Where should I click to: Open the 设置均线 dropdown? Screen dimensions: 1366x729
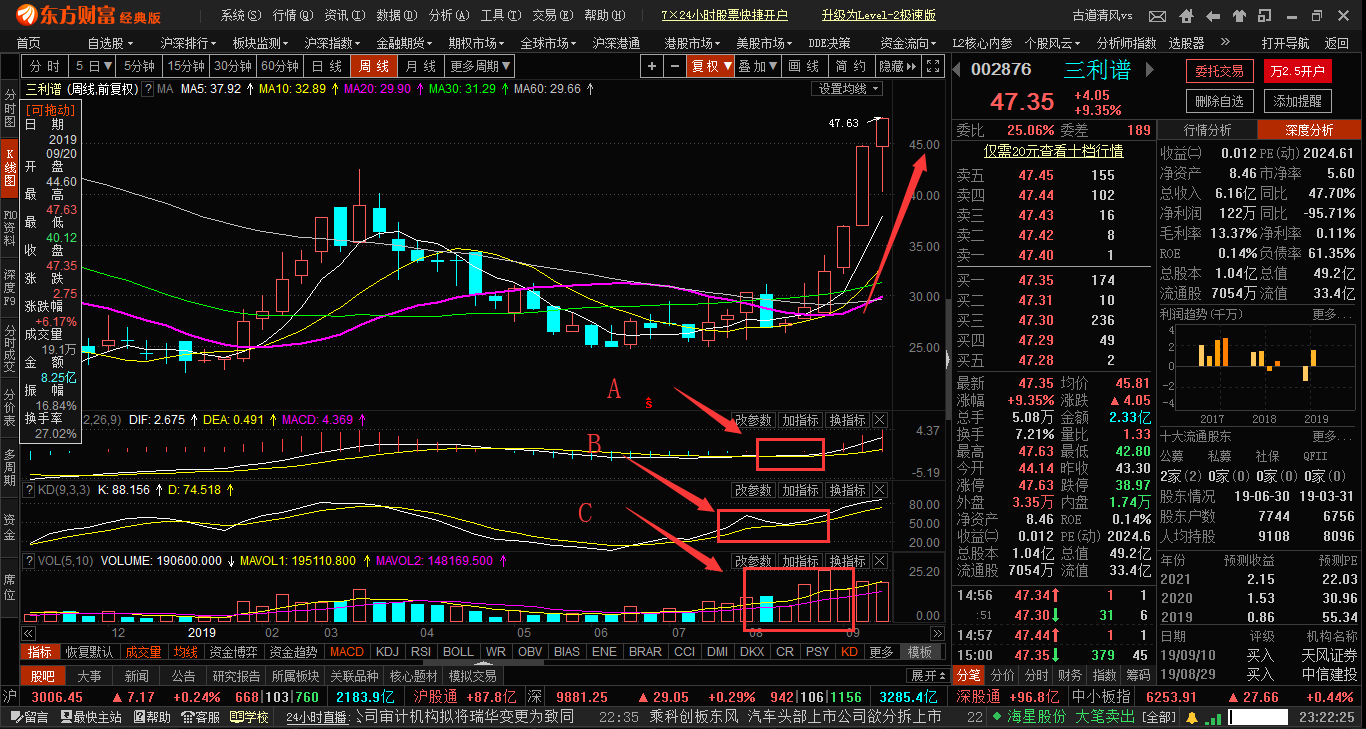tap(847, 89)
